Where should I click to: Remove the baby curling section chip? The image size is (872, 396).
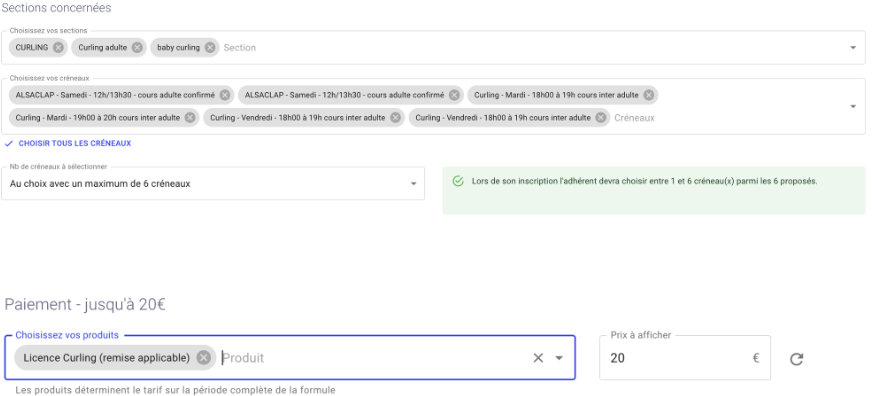click(210, 47)
